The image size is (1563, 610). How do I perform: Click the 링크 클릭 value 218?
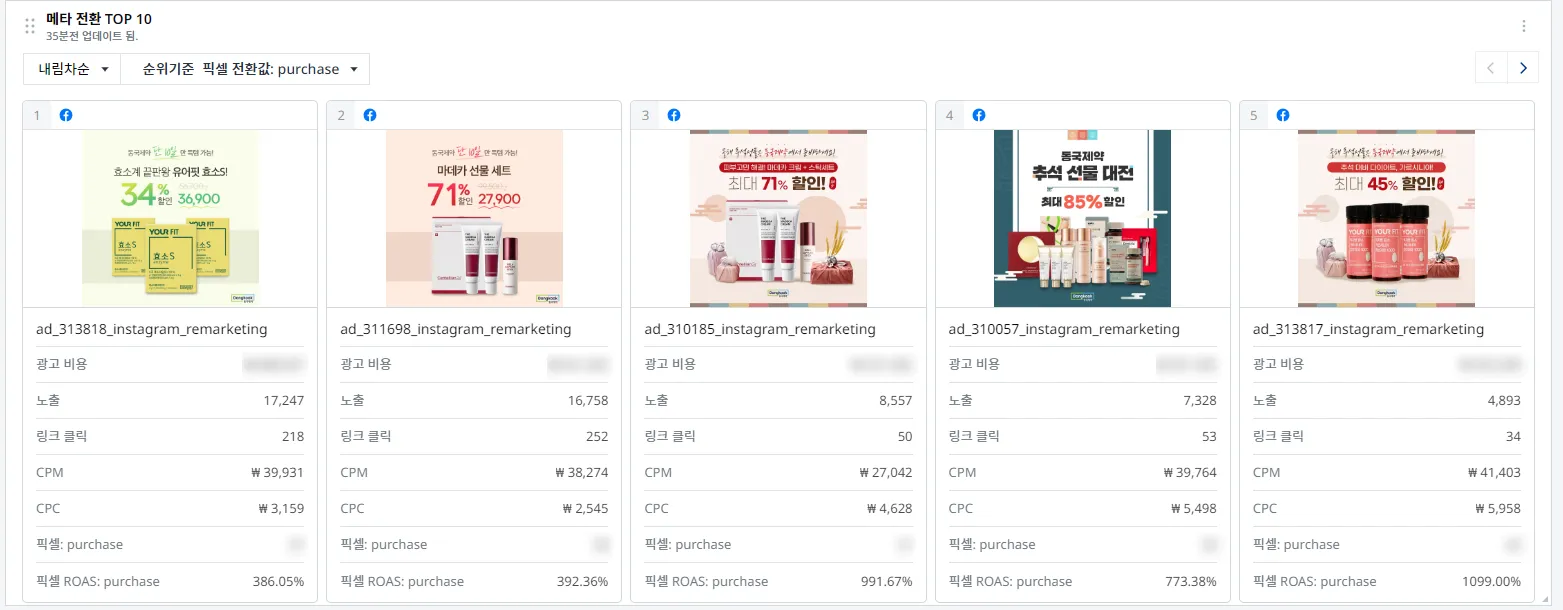coord(293,436)
